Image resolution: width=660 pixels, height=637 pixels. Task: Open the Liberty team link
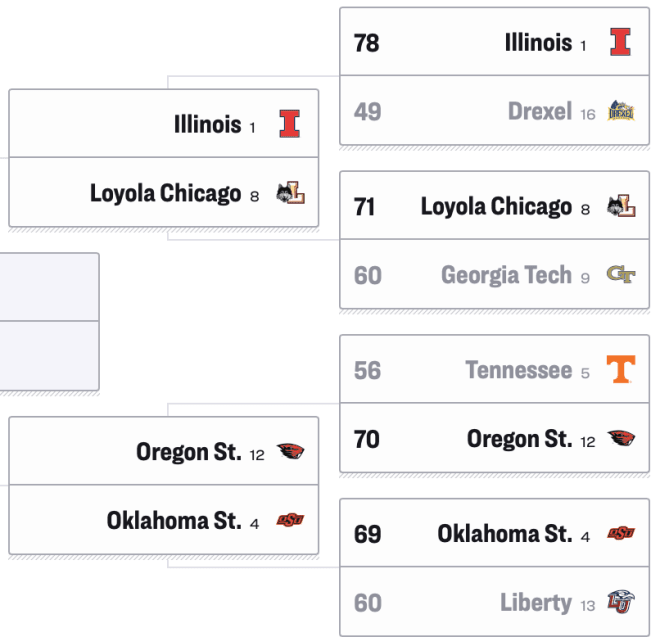pos(536,602)
